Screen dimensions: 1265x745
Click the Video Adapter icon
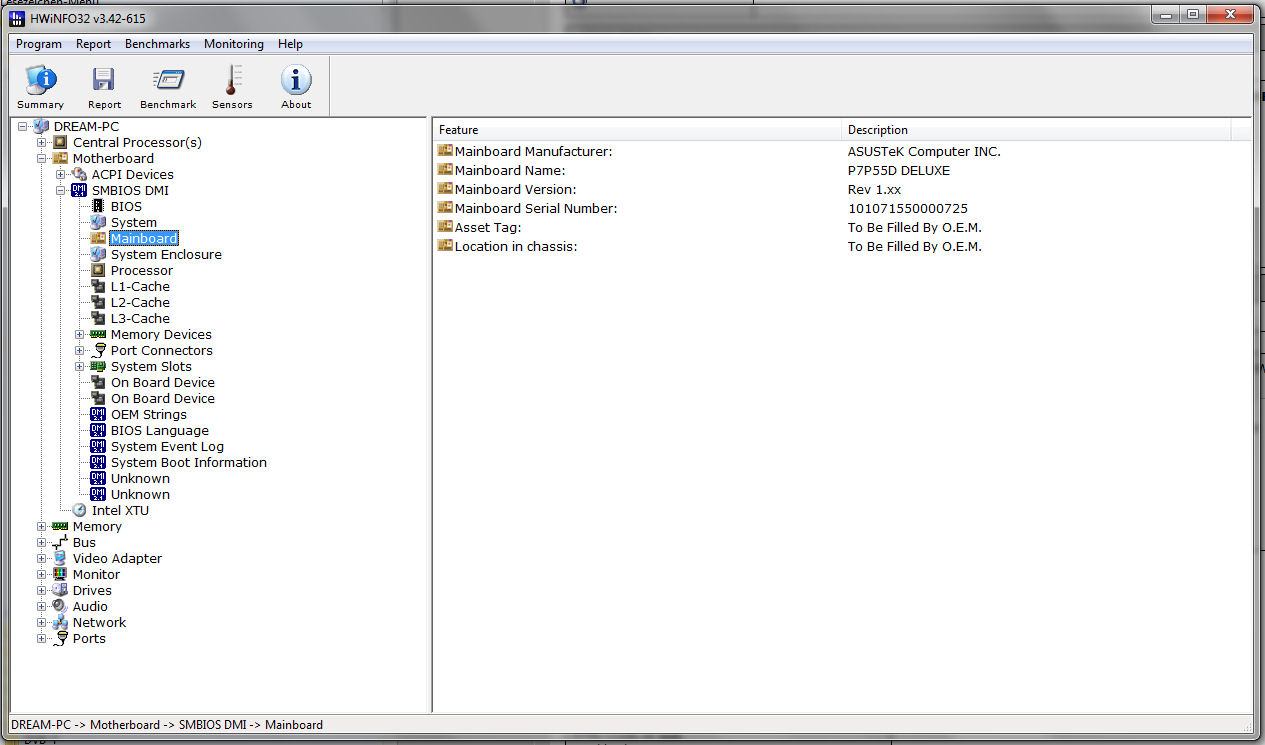pyautogui.click(x=60, y=559)
